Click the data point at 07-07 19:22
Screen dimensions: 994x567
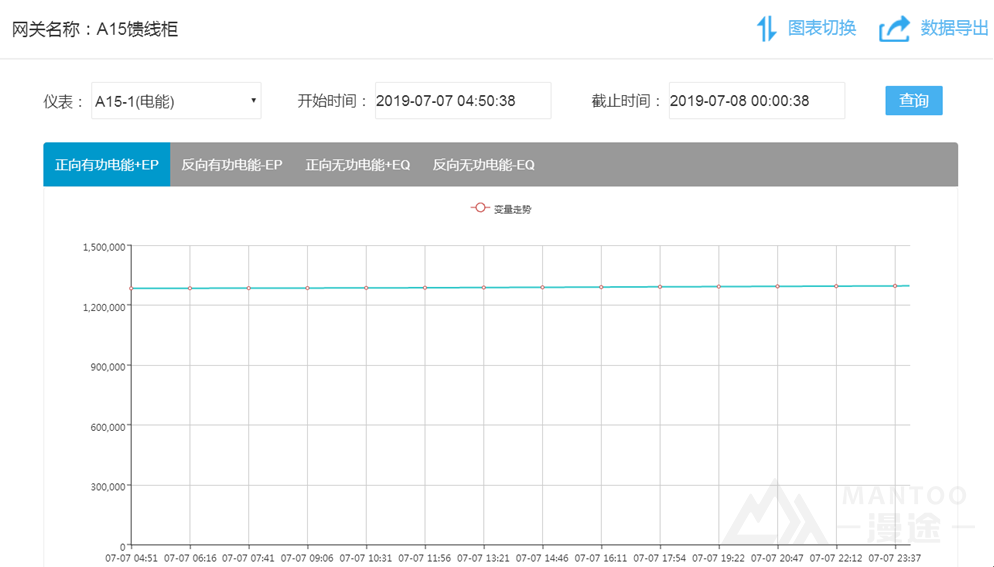pyautogui.click(x=719, y=287)
